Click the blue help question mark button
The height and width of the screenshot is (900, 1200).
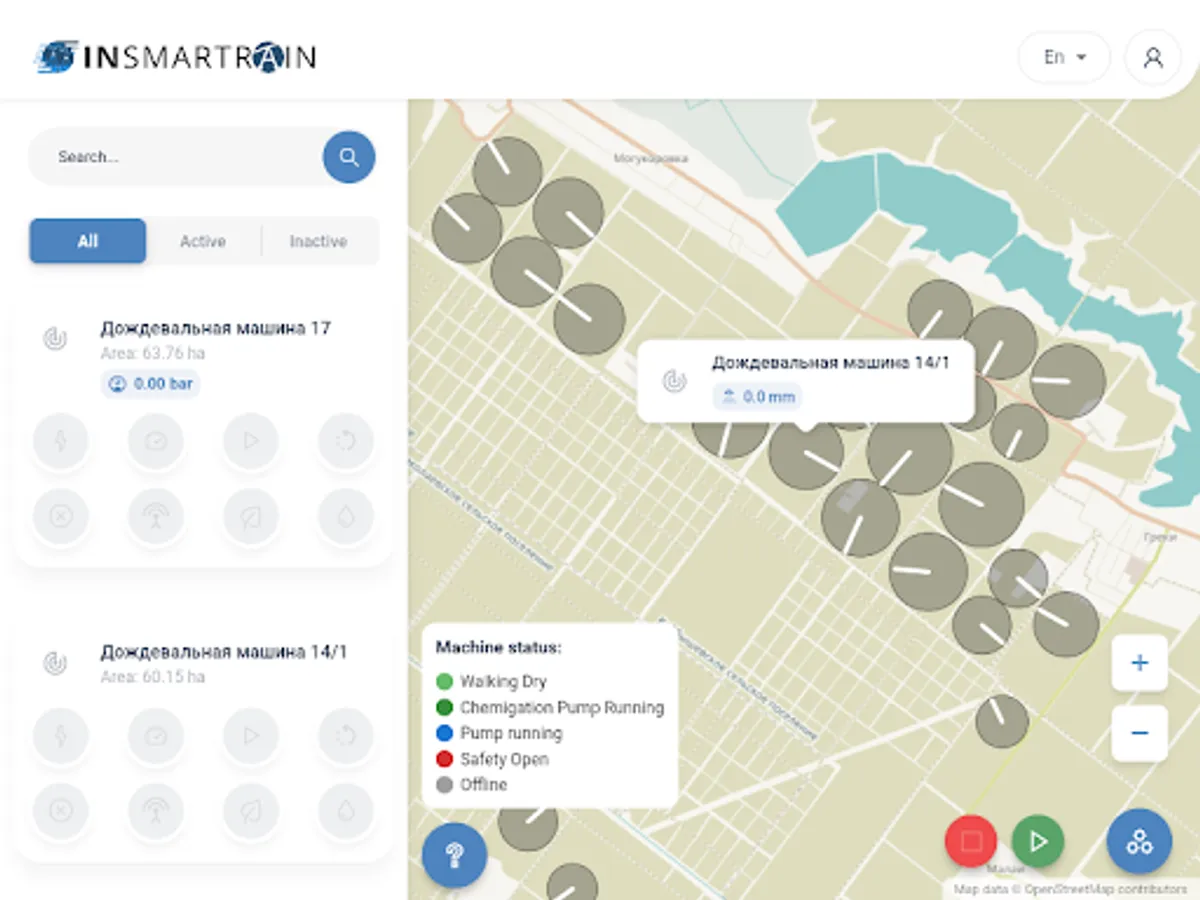click(455, 855)
